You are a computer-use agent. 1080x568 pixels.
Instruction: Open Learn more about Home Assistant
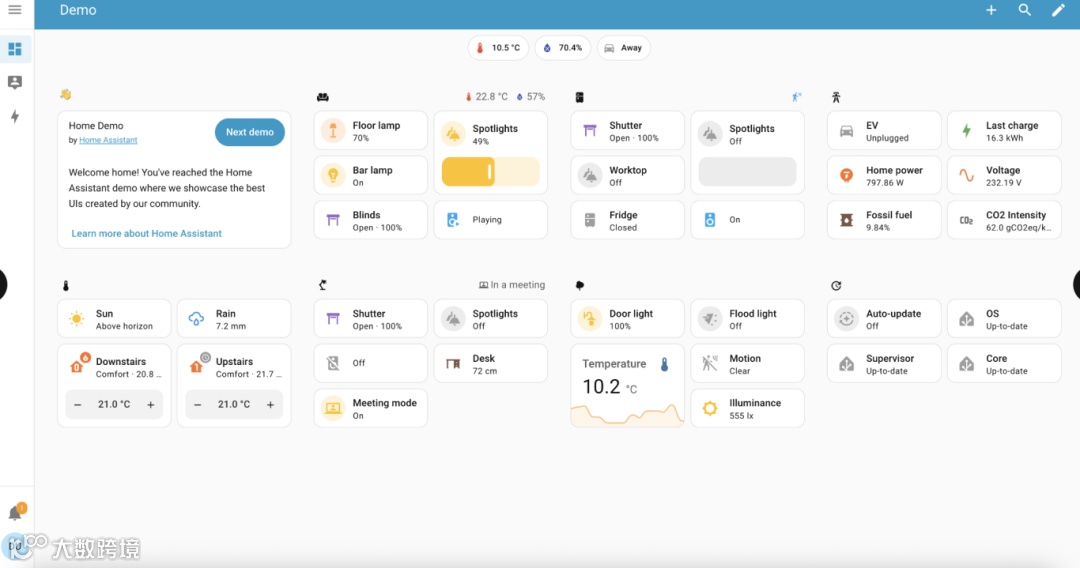(147, 233)
